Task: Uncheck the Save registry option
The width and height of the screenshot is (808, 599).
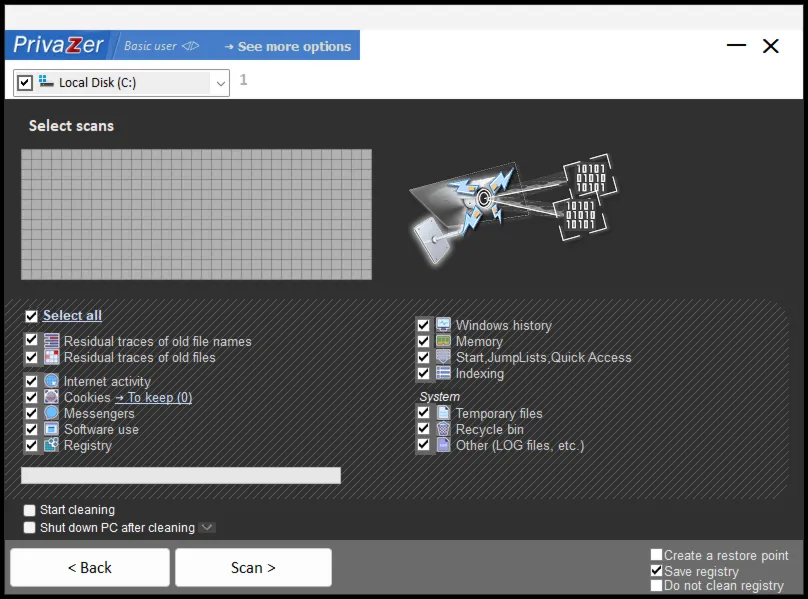Action: click(656, 570)
